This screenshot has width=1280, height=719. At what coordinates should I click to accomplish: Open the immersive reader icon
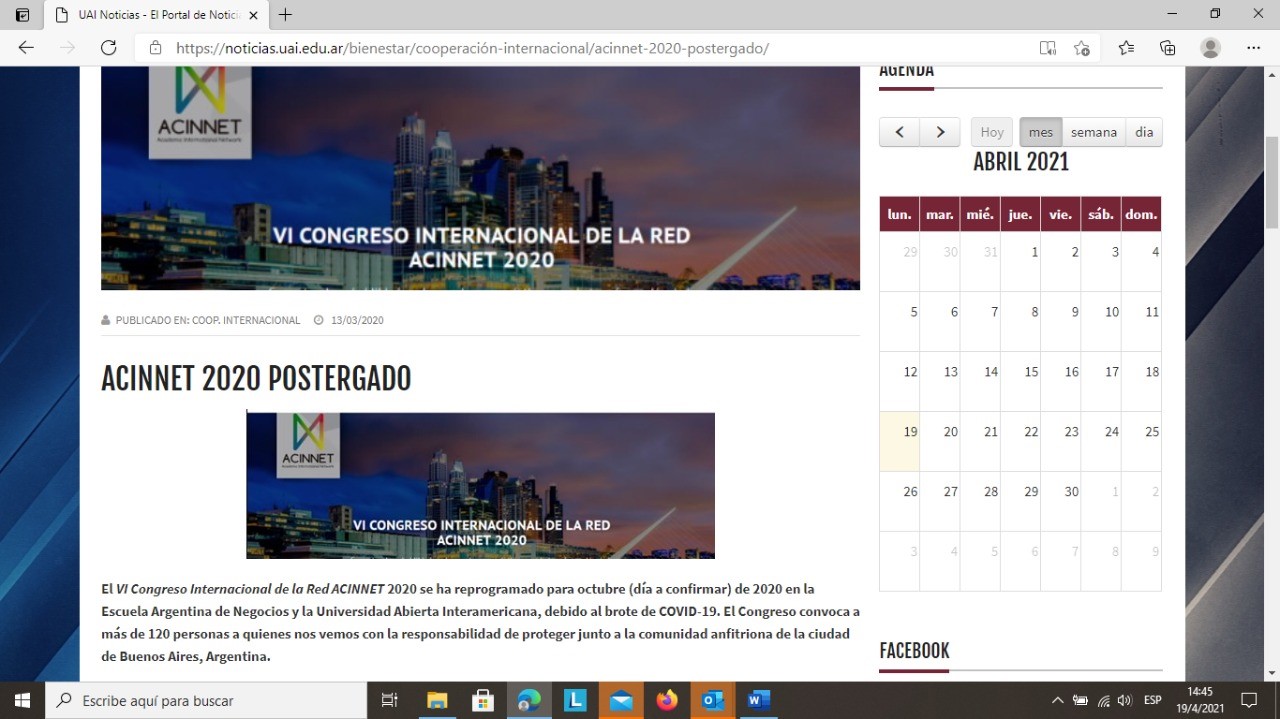(1047, 48)
